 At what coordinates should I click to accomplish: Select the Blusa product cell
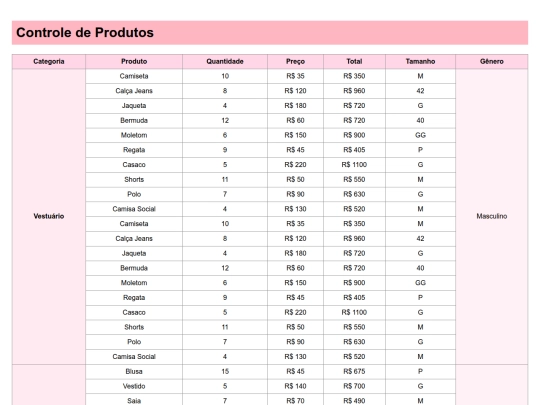coord(134,372)
